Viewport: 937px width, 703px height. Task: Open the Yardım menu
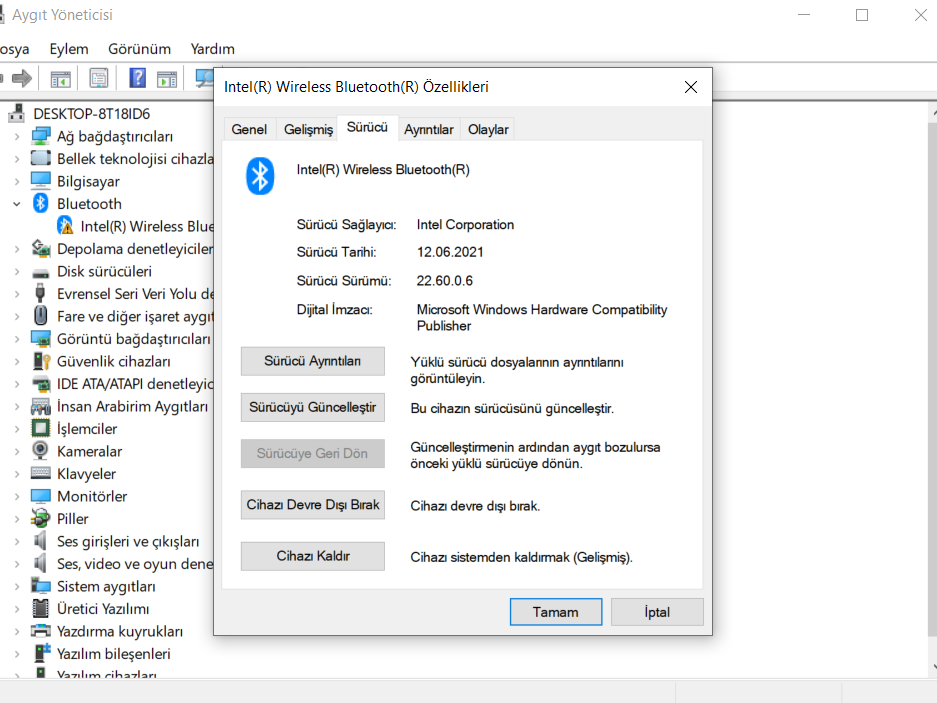coord(212,49)
